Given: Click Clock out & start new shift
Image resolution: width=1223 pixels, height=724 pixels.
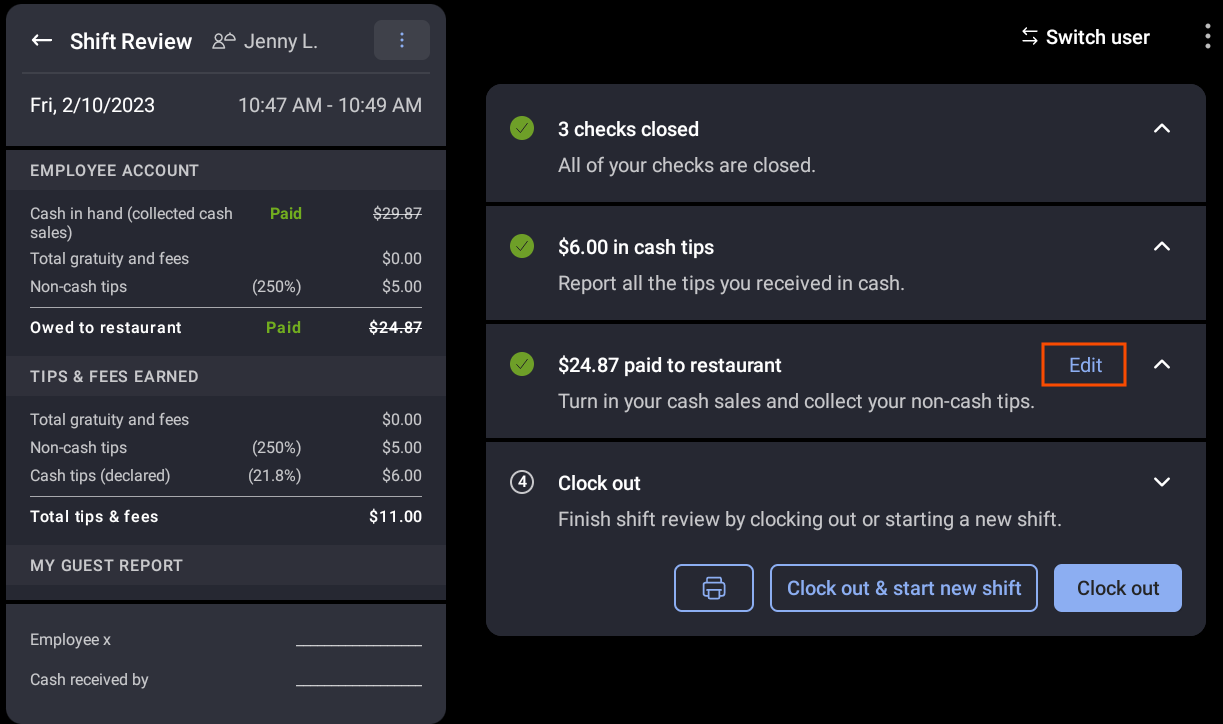Looking at the screenshot, I should click(903, 588).
